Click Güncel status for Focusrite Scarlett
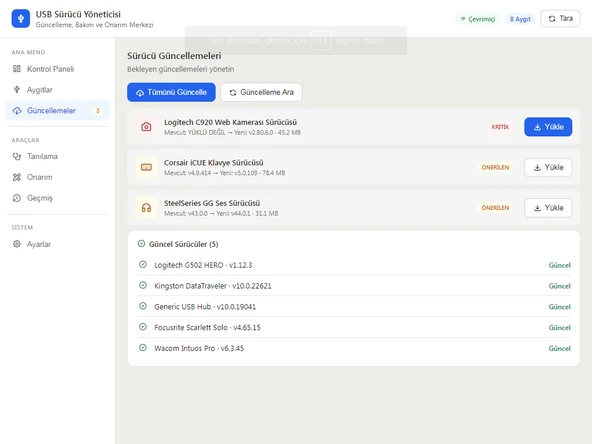This screenshot has height=444, width=592. tap(559, 327)
